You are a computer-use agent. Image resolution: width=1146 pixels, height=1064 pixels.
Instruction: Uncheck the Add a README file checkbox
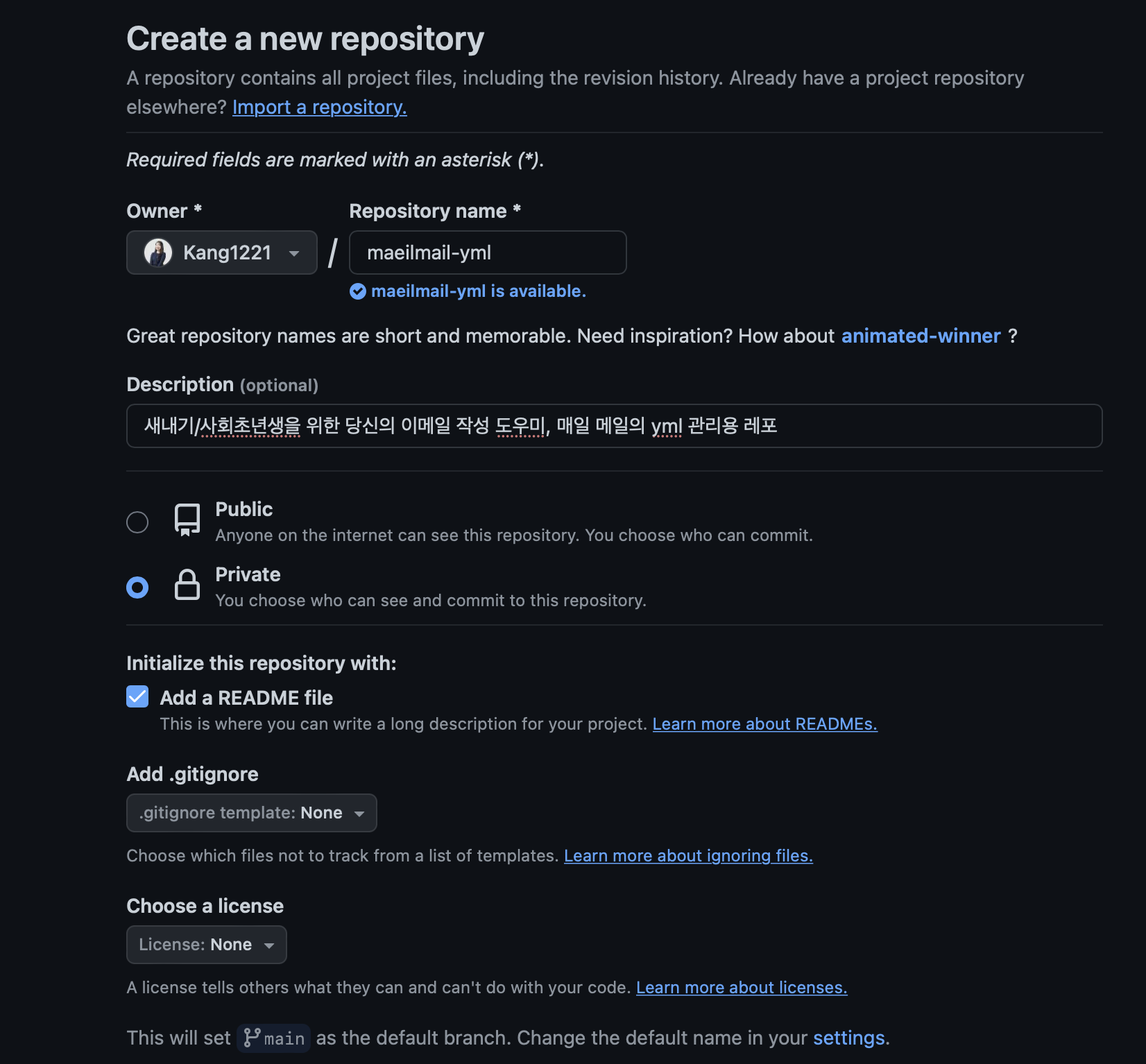(137, 696)
